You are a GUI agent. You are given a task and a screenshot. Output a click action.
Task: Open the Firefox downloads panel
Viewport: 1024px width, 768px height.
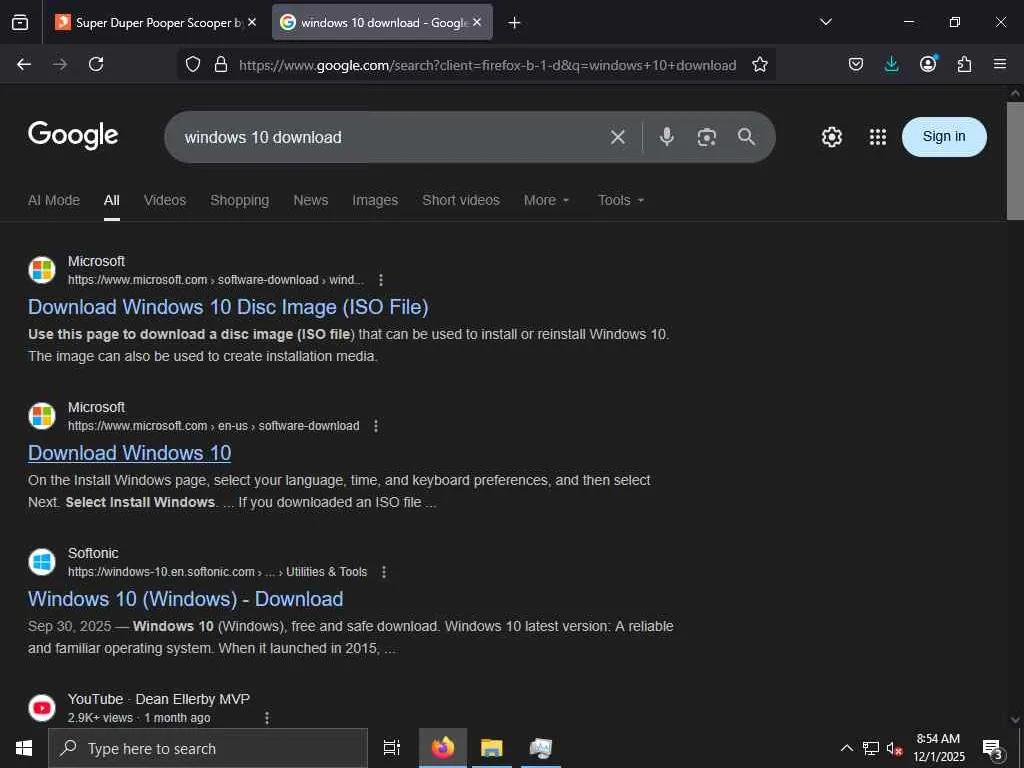pyautogui.click(x=891, y=64)
